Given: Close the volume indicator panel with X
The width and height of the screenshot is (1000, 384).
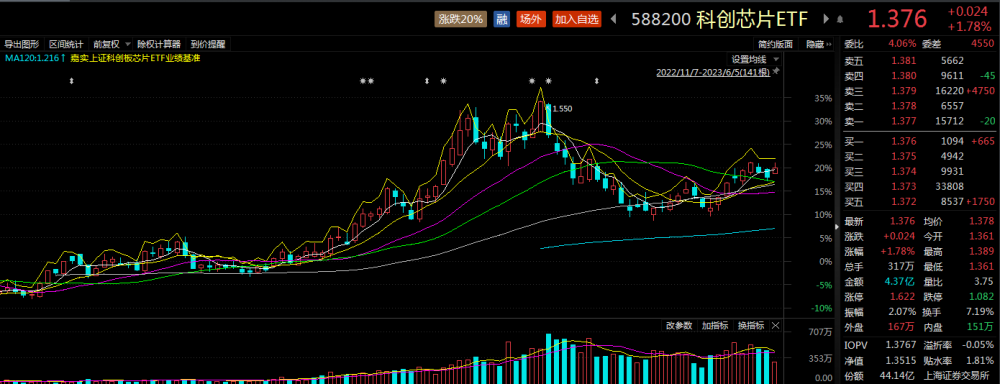Looking at the screenshot, I should [x=775, y=325].
